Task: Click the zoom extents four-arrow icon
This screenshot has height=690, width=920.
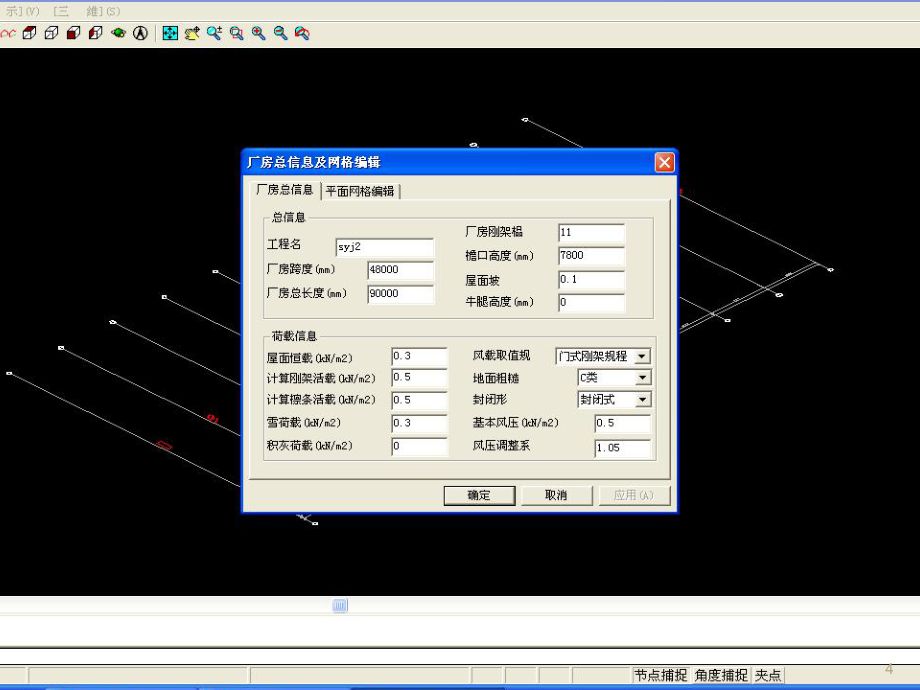Action: 169,33
